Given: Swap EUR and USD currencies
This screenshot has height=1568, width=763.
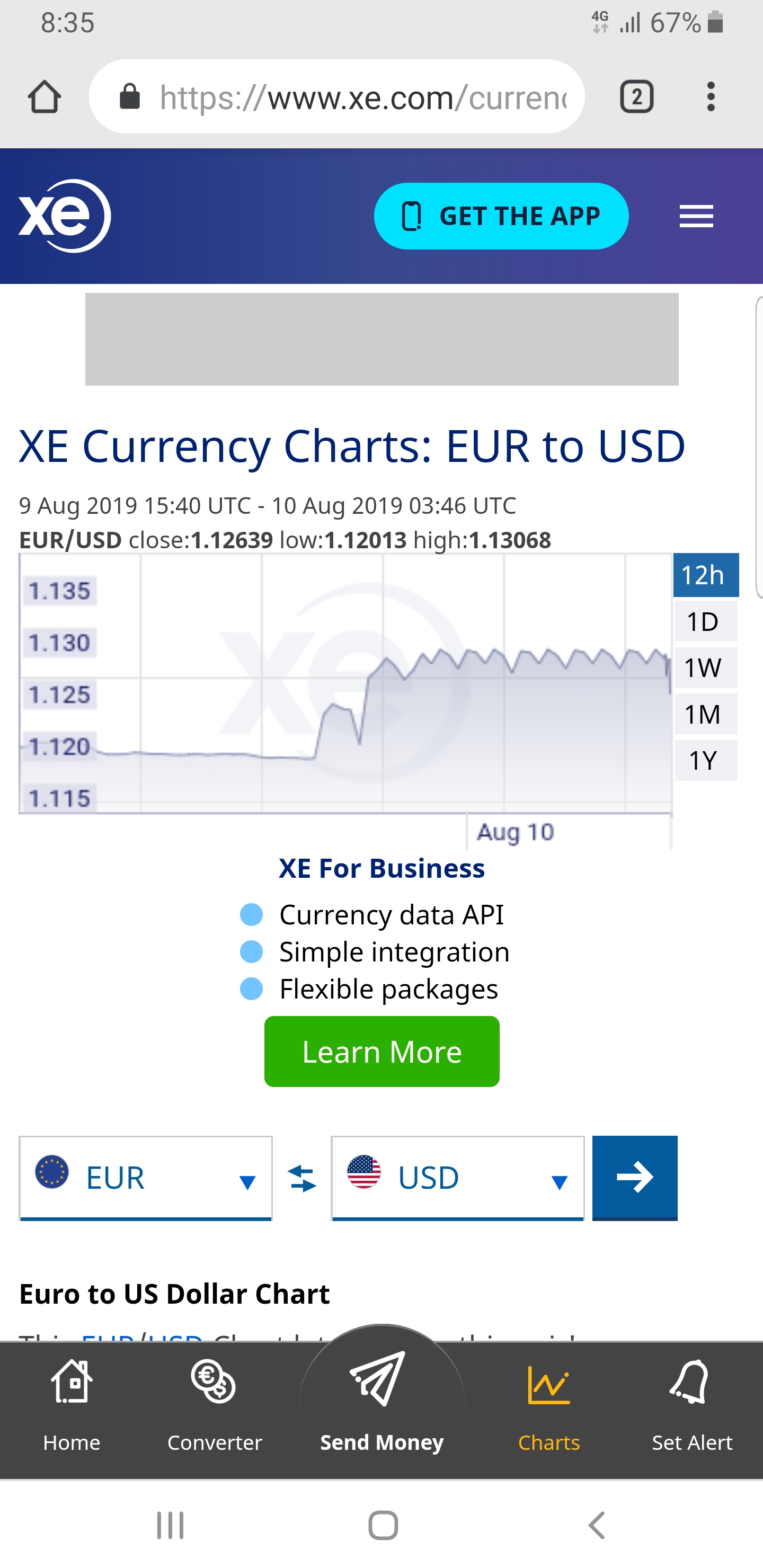Looking at the screenshot, I should tap(302, 1179).
